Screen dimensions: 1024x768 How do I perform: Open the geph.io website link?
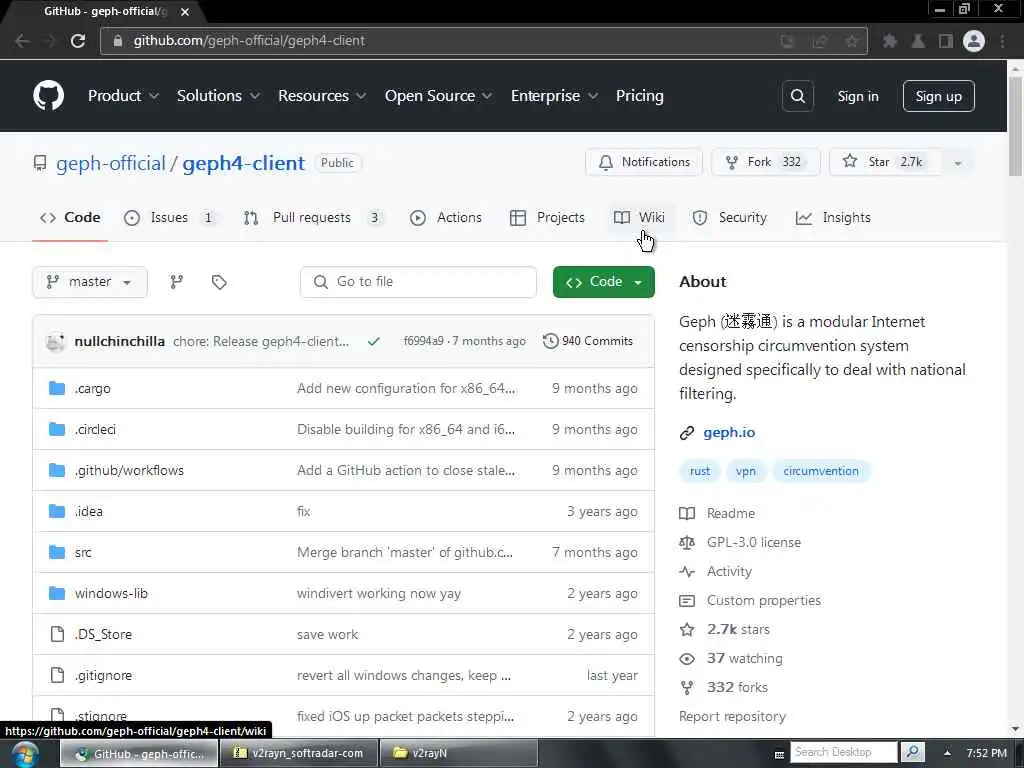(x=729, y=432)
